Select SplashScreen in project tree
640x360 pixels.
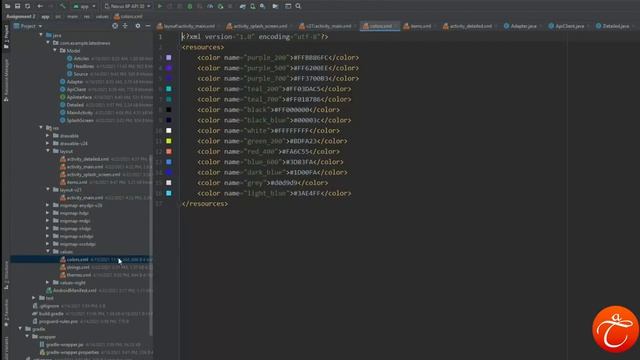[x=80, y=120]
